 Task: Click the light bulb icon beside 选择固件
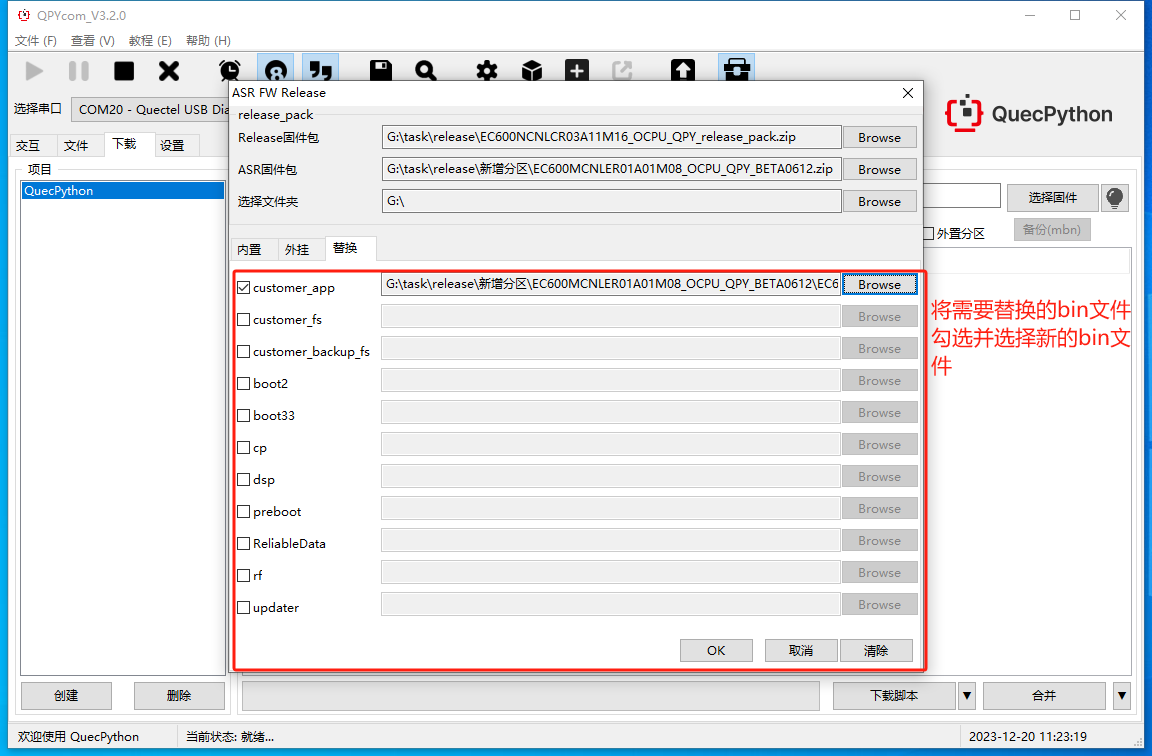tap(1115, 198)
